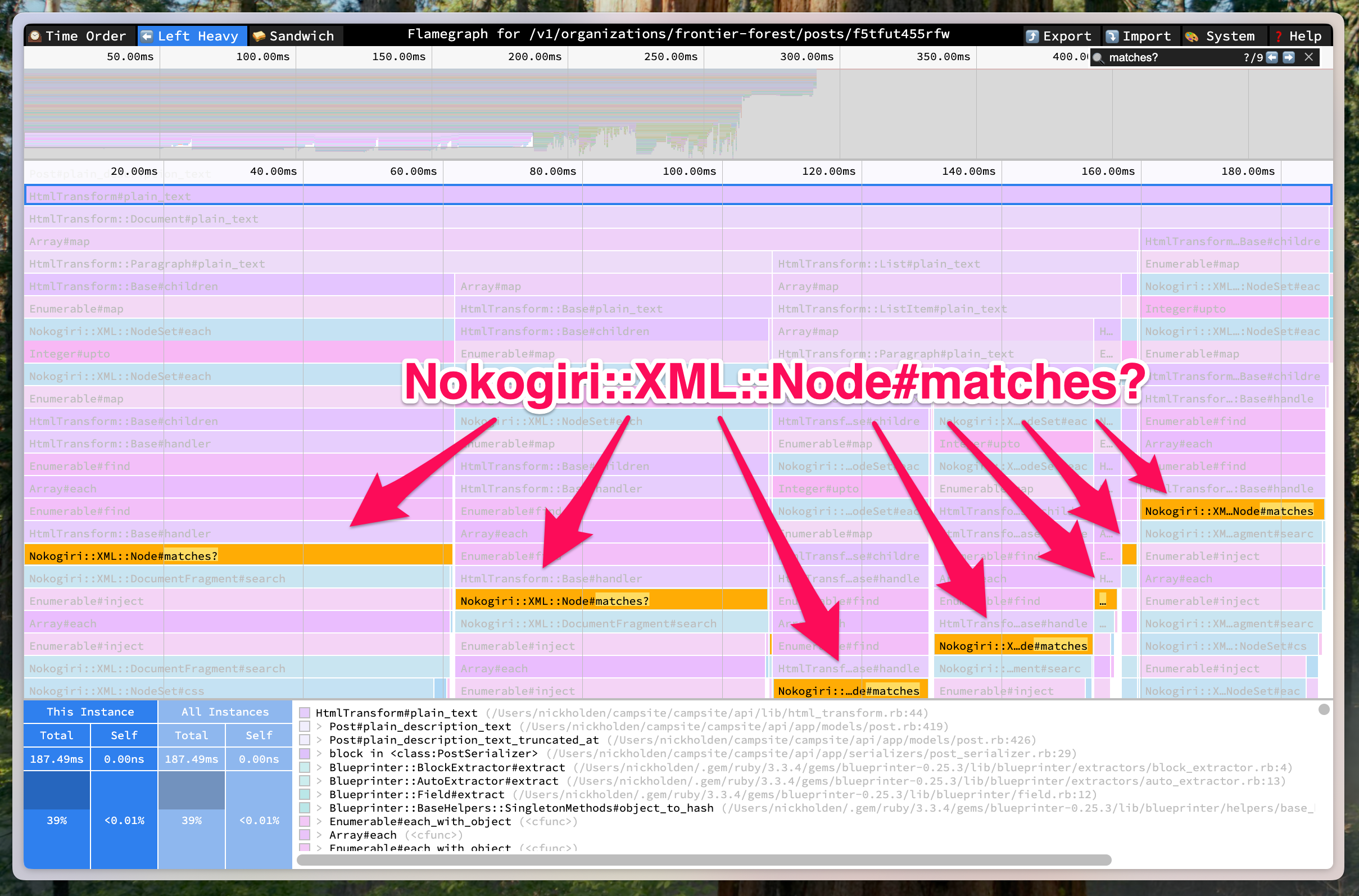
Task: Click the Export arrow icon
Action: click(x=1032, y=37)
